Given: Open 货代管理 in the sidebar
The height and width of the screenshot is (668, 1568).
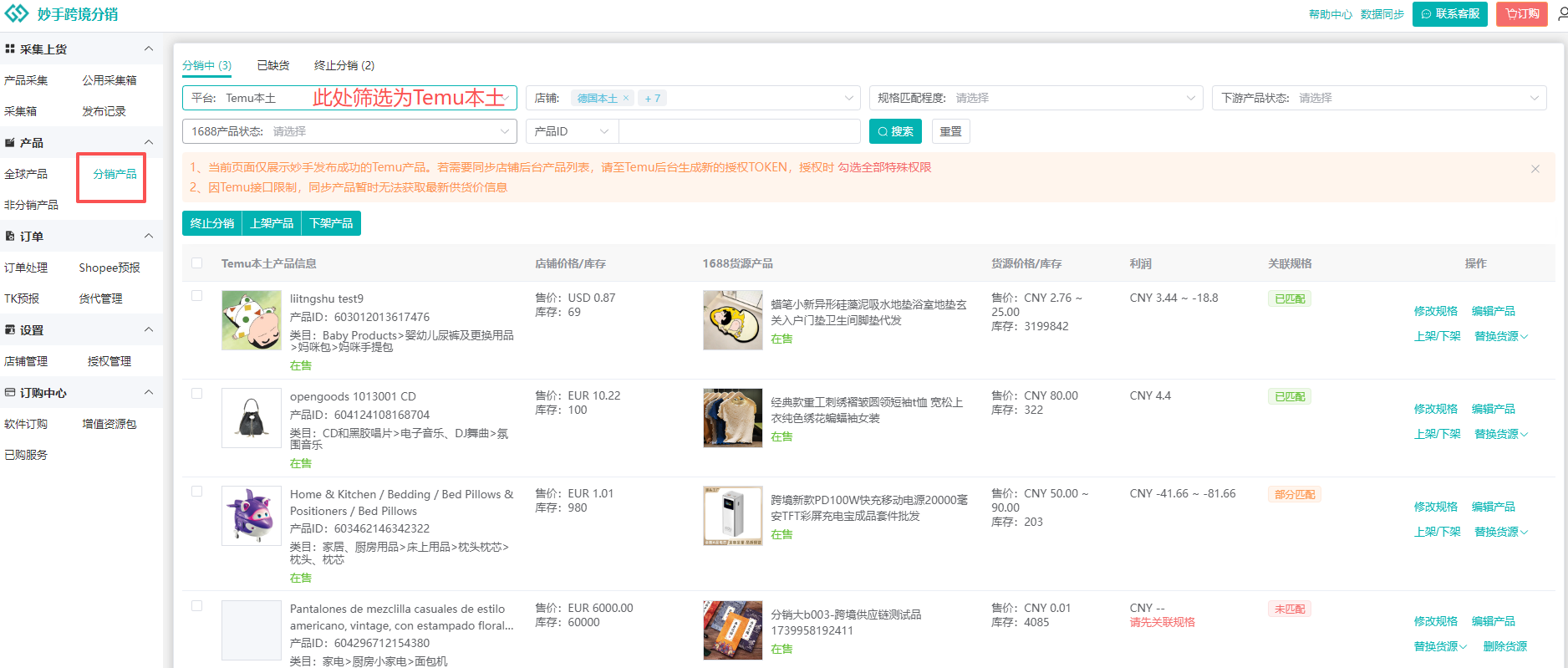Looking at the screenshot, I should pyautogui.click(x=100, y=298).
